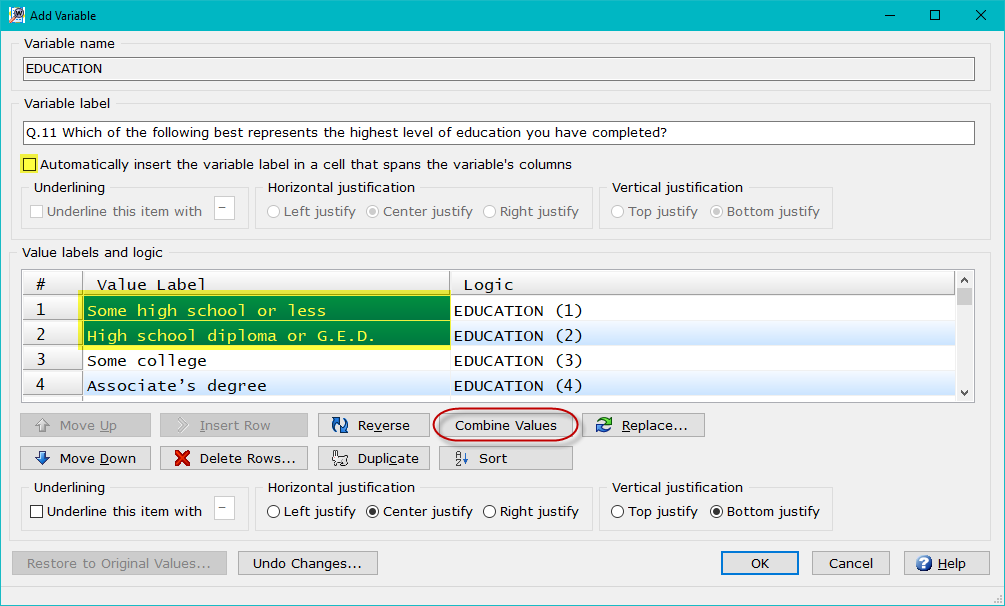Select lower Right justify radio button

pos(490,511)
